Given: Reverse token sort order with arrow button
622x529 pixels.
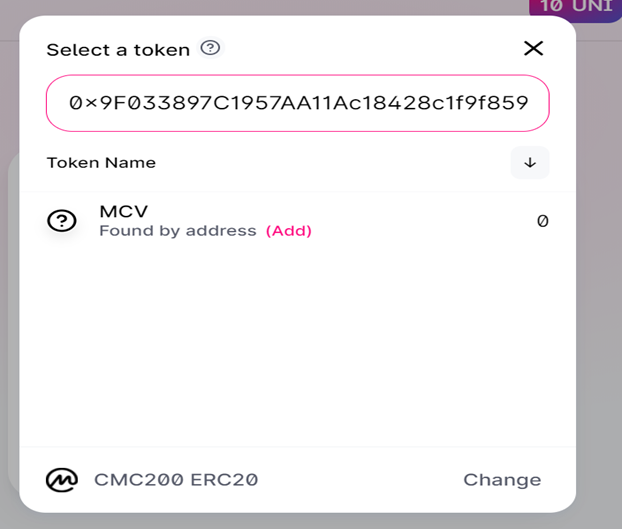Looking at the screenshot, I should (530, 163).
